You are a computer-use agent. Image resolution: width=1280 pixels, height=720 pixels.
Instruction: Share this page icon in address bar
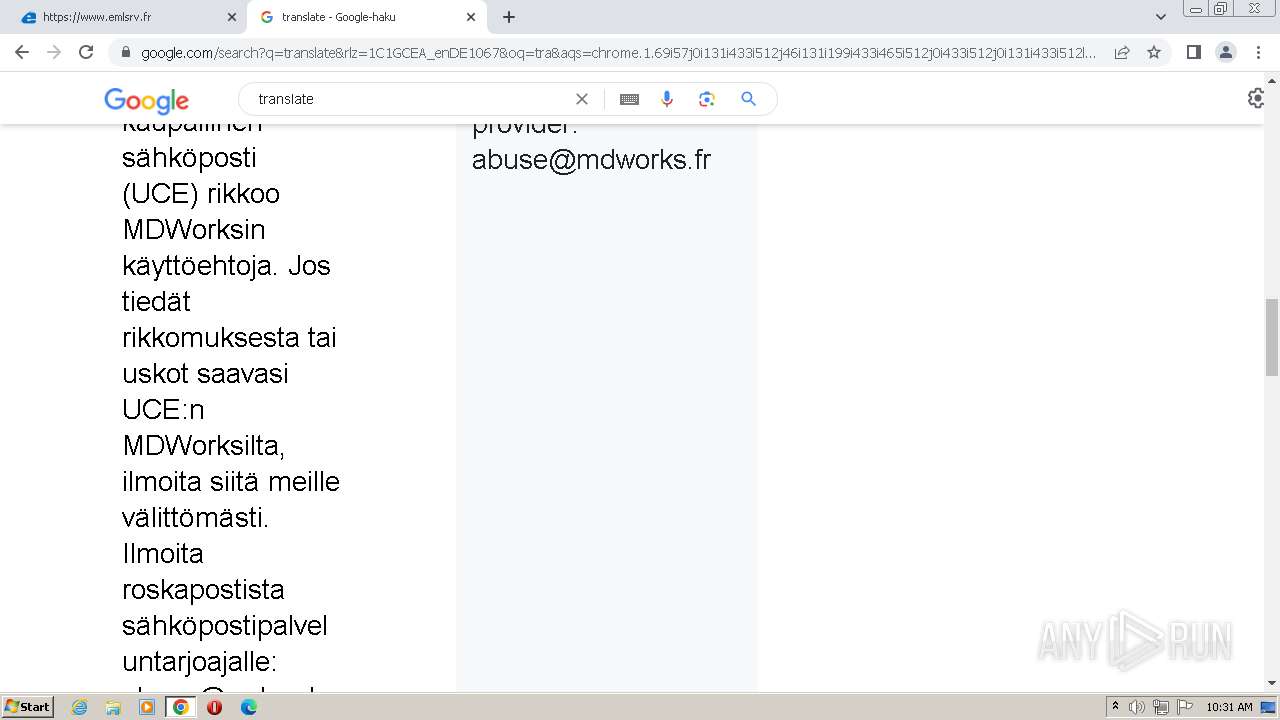coord(1122,53)
